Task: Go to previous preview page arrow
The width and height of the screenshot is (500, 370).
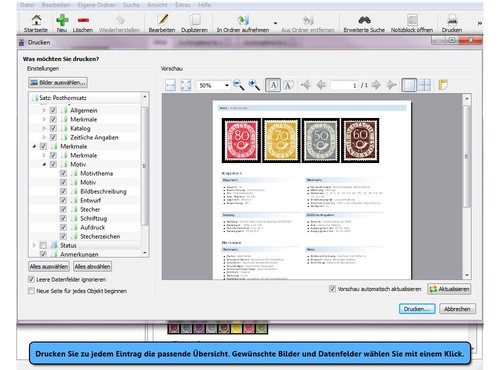Action: (x=321, y=85)
